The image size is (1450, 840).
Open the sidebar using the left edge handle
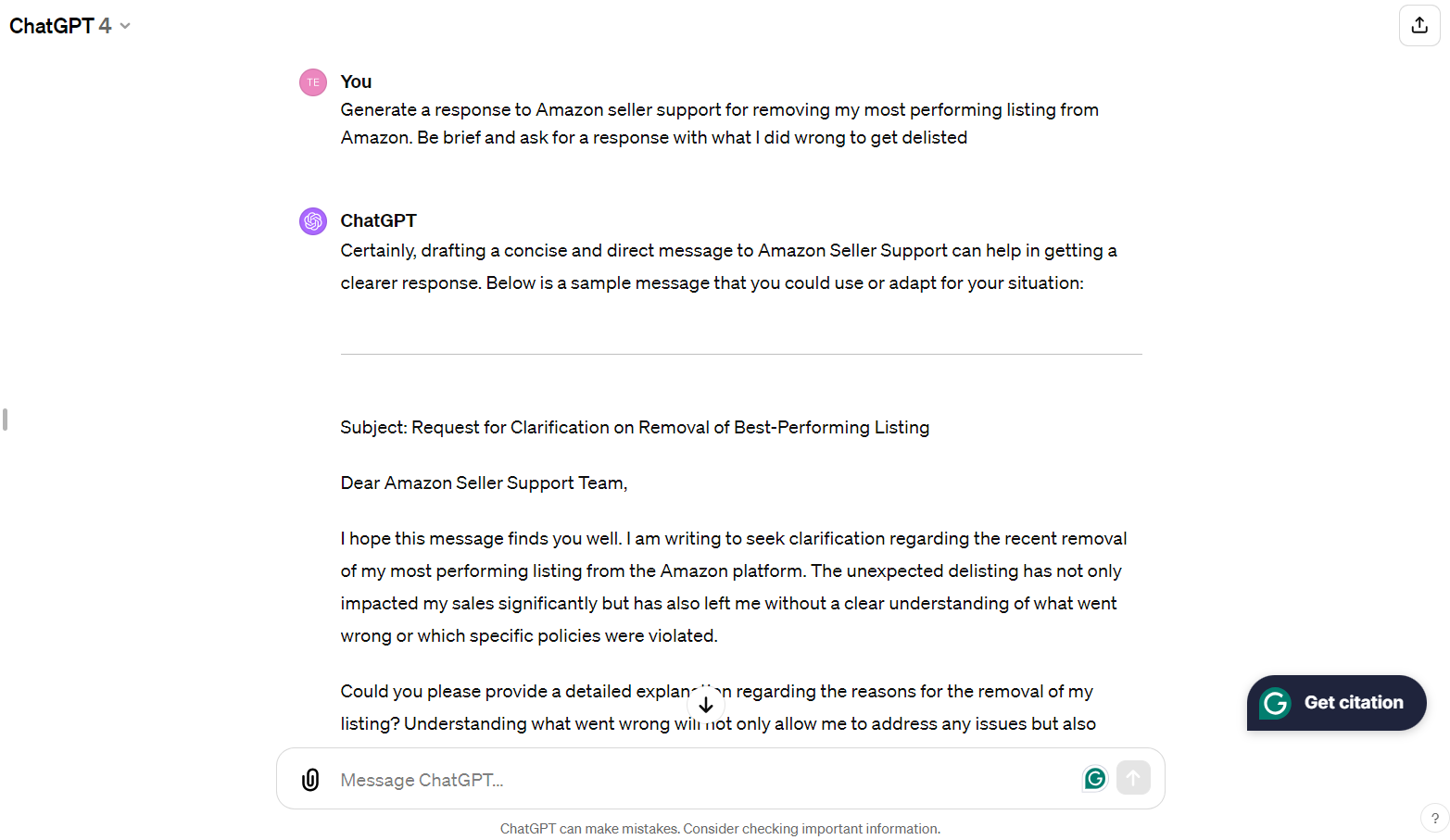(5, 420)
